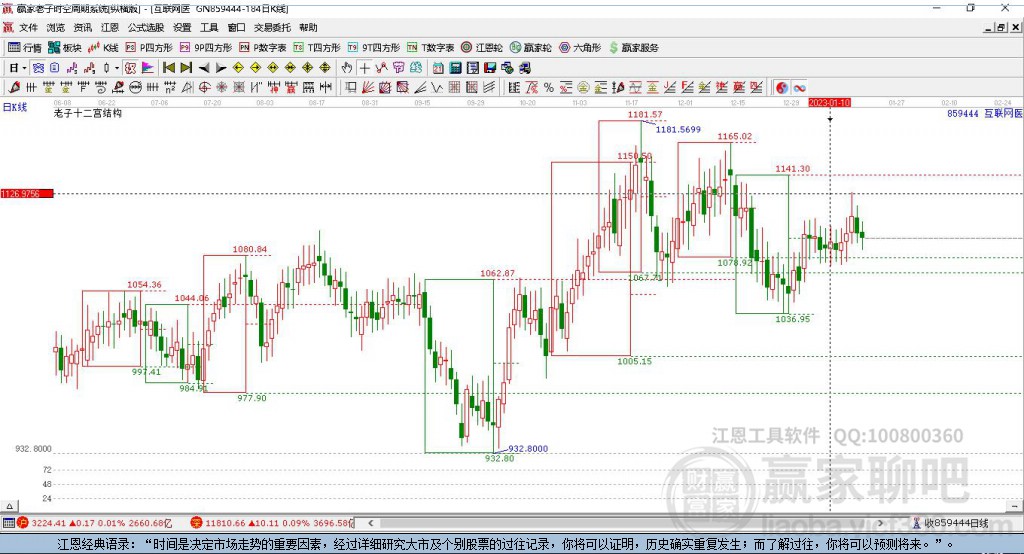Open the 9P四方形 tool
The image size is (1024, 554).
(206, 48)
